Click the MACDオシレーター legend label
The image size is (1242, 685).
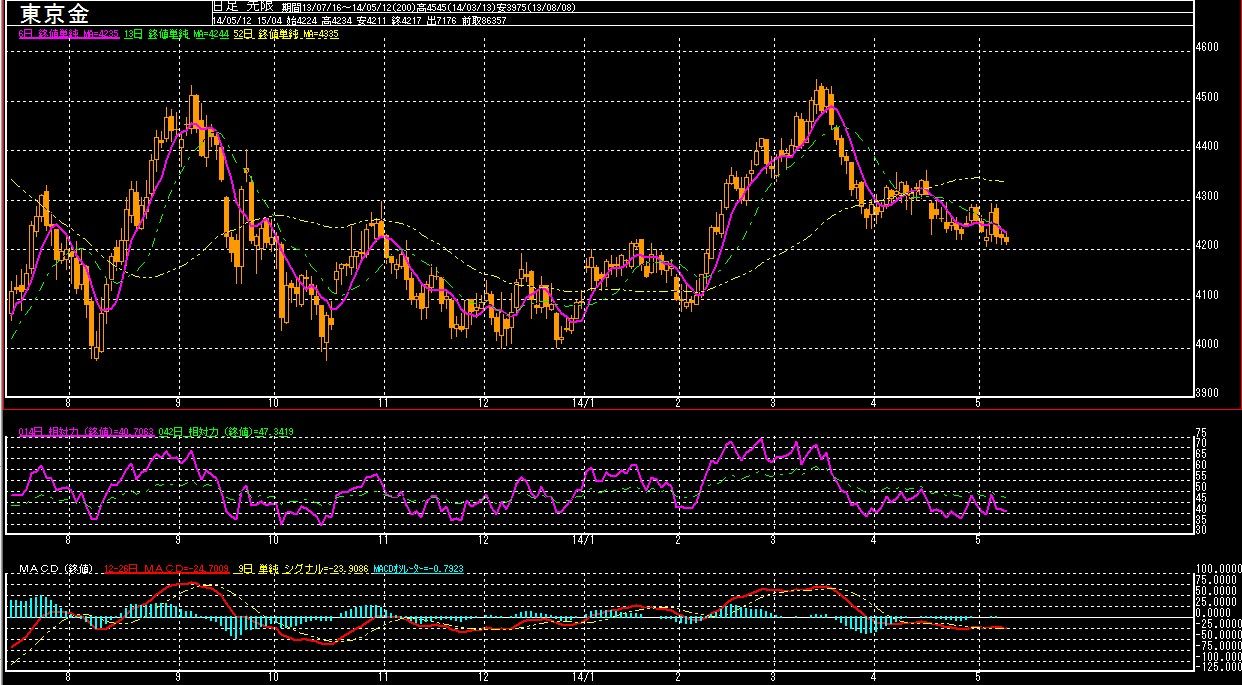pos(418,569)
